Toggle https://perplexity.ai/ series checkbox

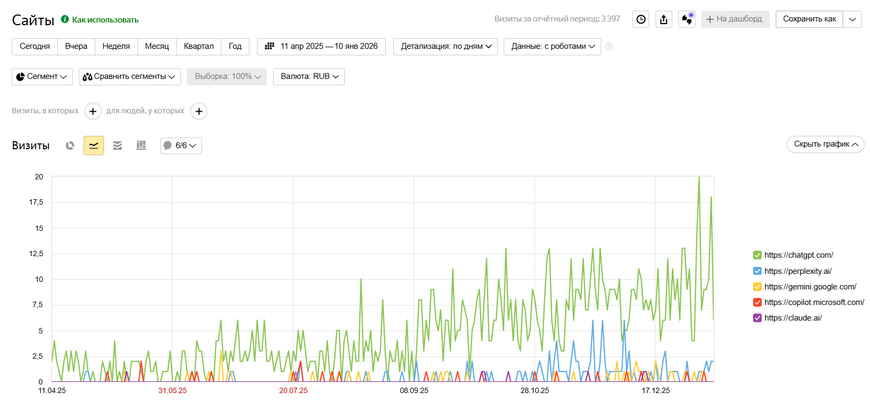coord(757,271)
